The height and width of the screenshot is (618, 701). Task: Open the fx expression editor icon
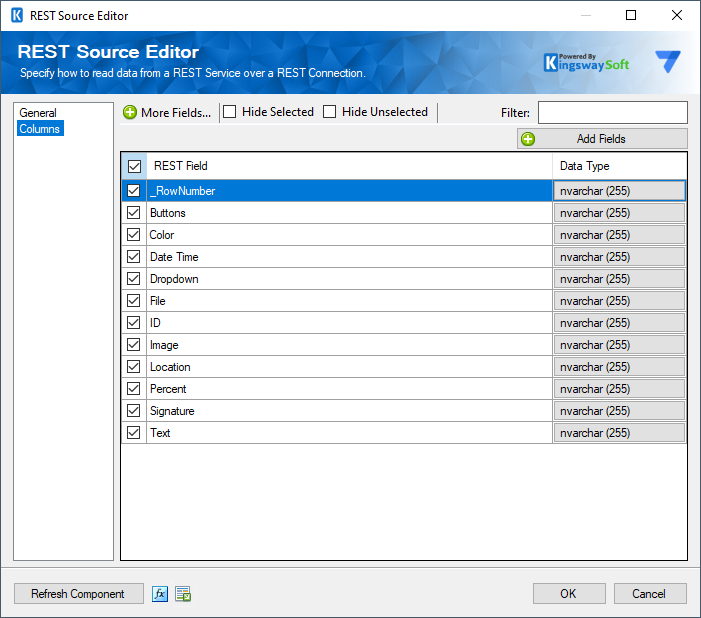160,594
